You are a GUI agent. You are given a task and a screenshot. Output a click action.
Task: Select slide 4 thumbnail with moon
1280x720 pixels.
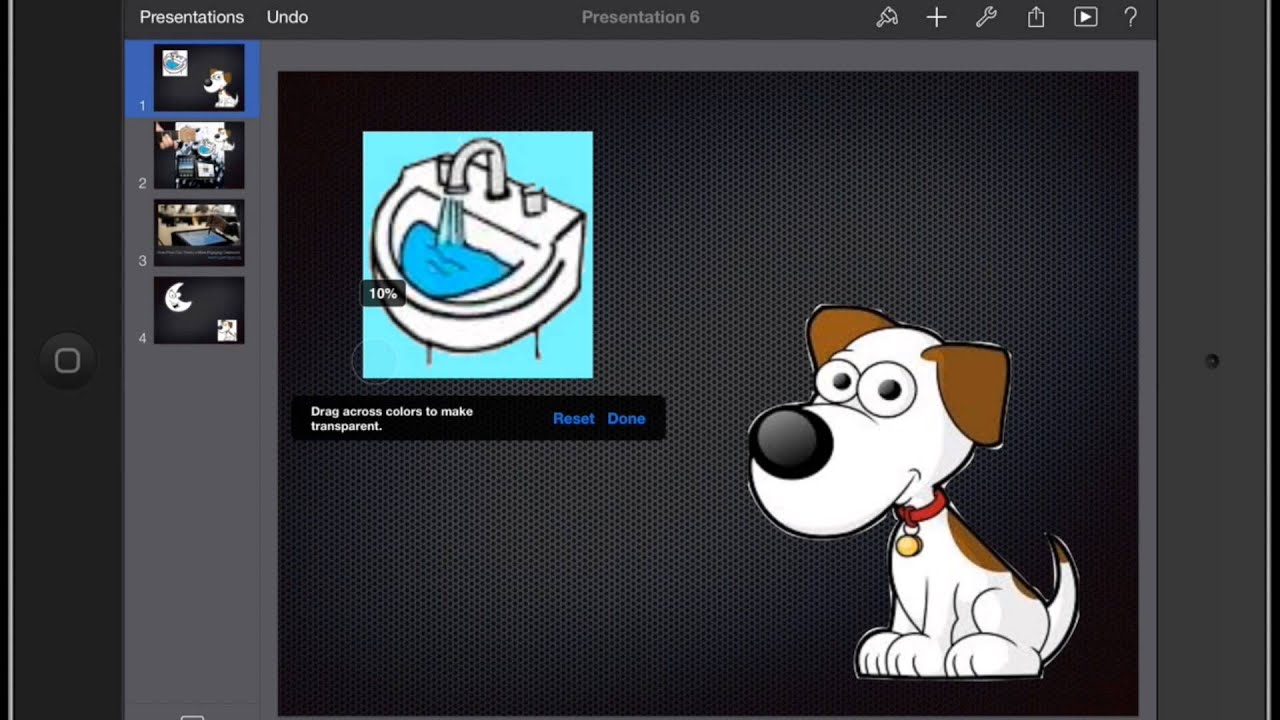tap(199, 310)
